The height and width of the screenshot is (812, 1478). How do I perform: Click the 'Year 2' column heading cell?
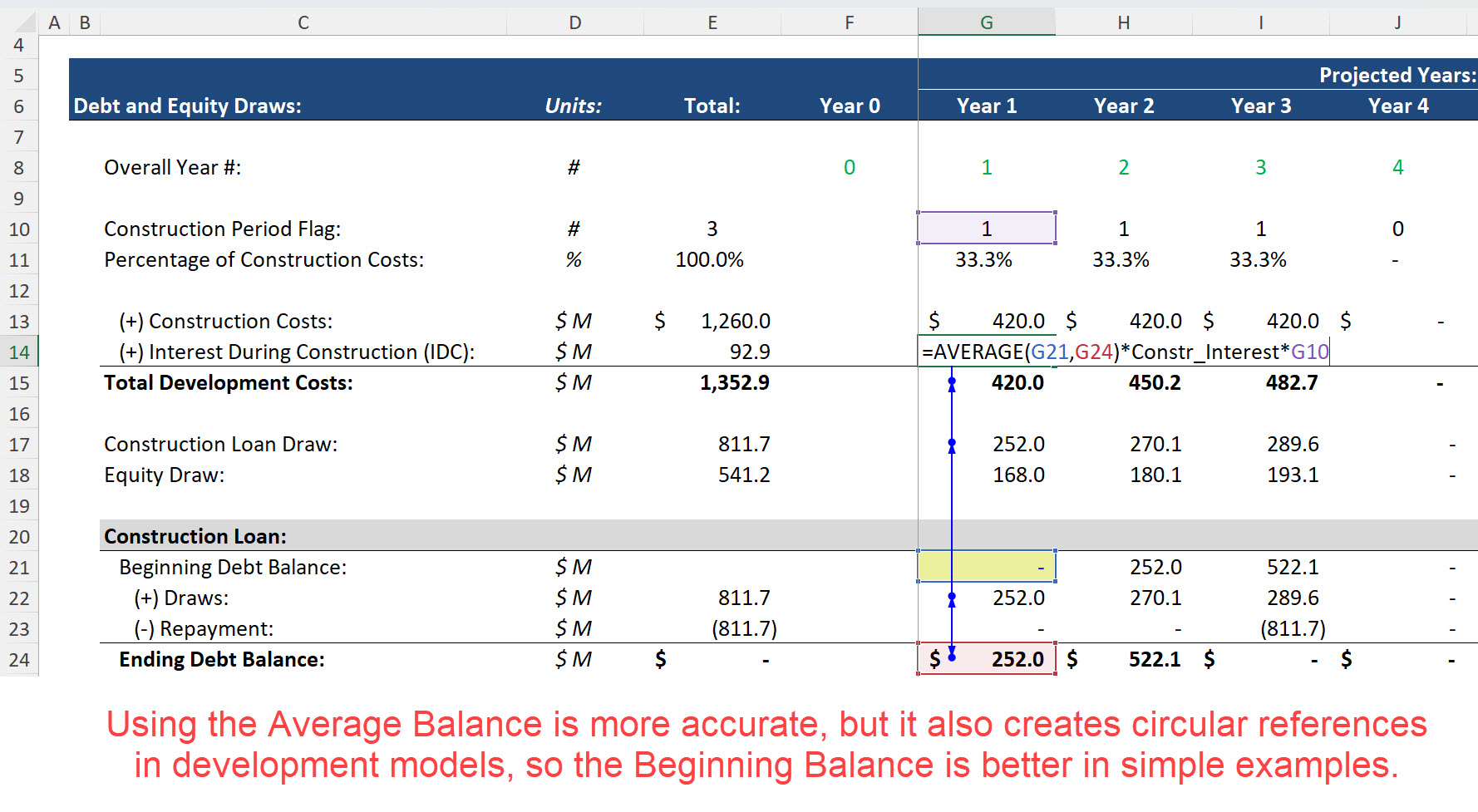click(1124, 106)
